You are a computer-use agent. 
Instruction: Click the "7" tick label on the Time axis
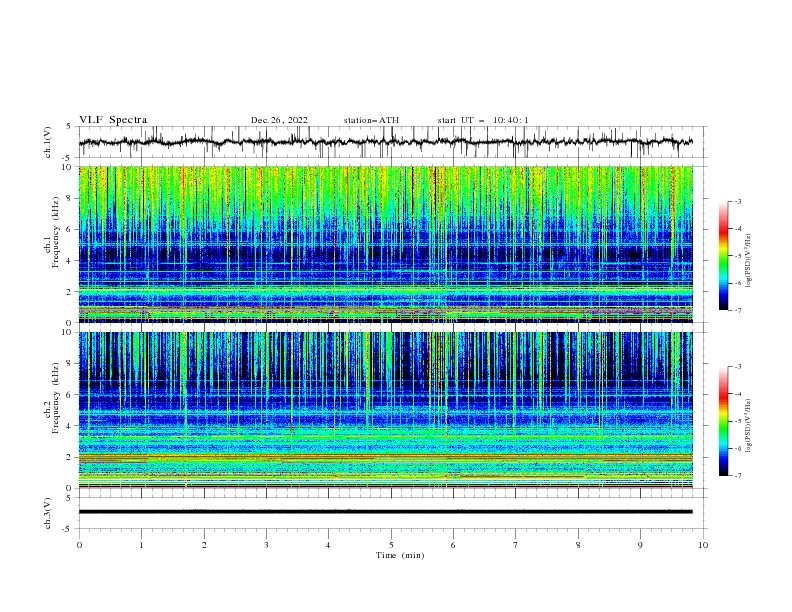(x=516, y=545)
